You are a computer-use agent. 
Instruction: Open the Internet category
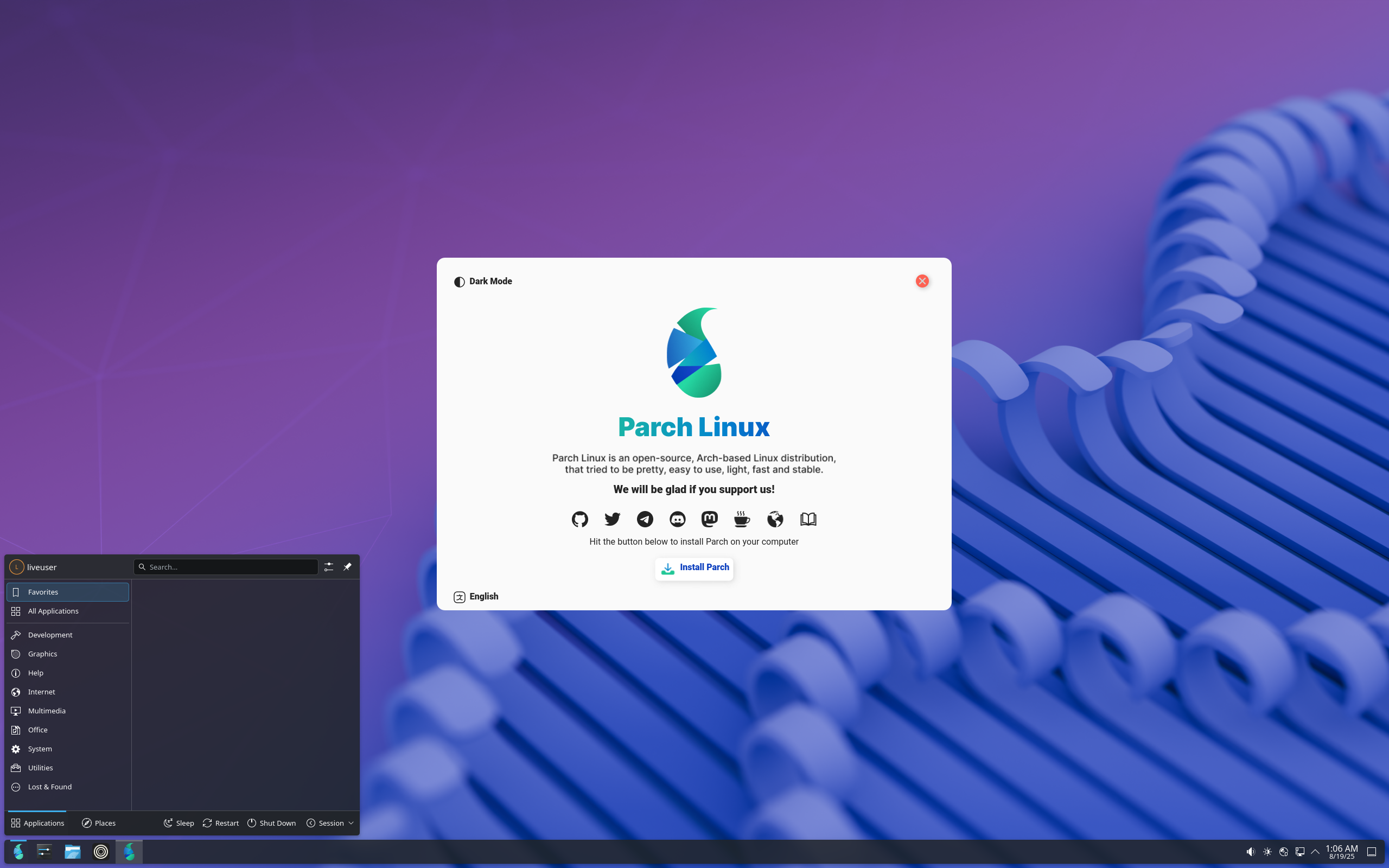[x=68, y=691]
